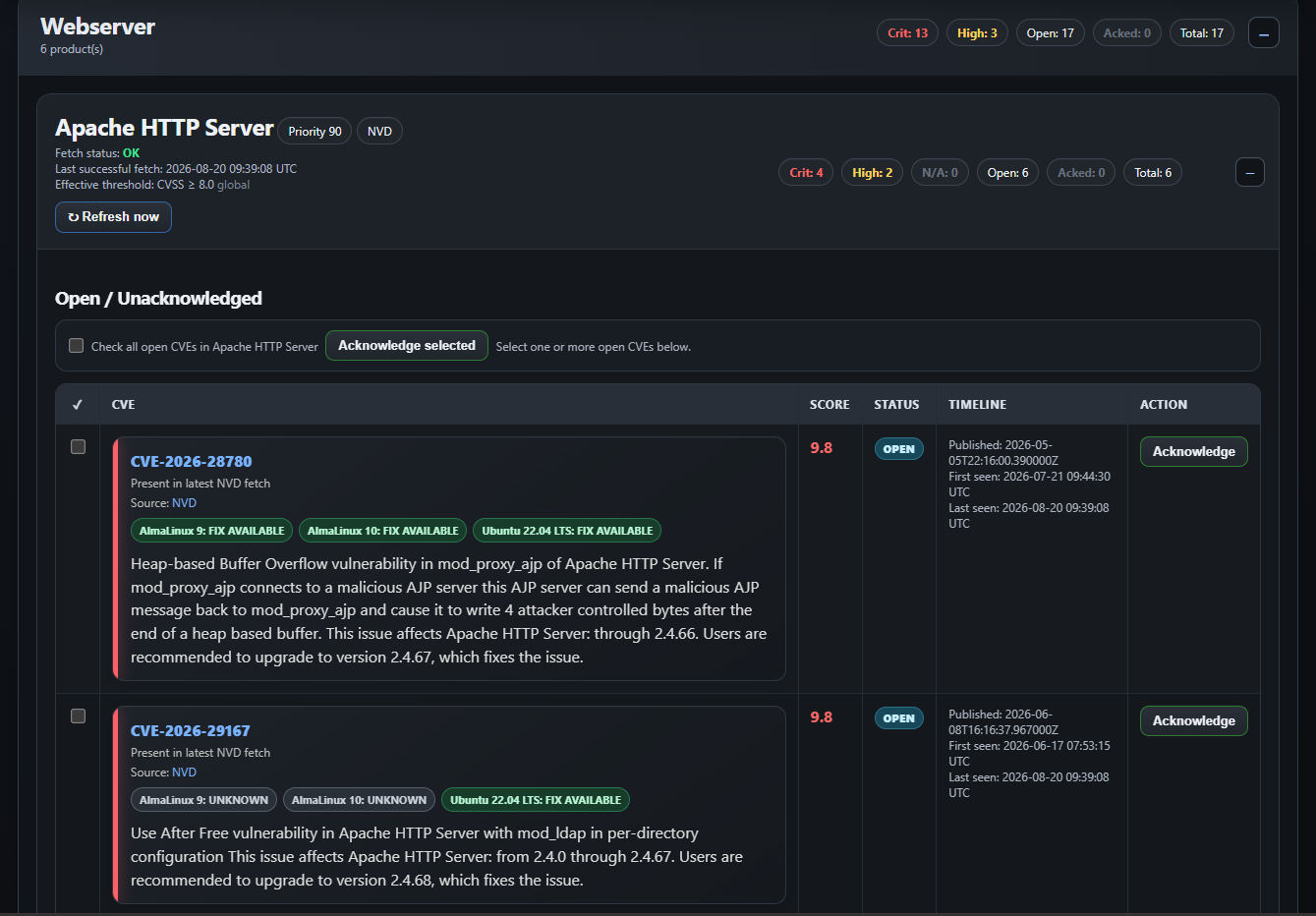Click Published 2026-05-05 timeline text

click(x=1003, y=453)
